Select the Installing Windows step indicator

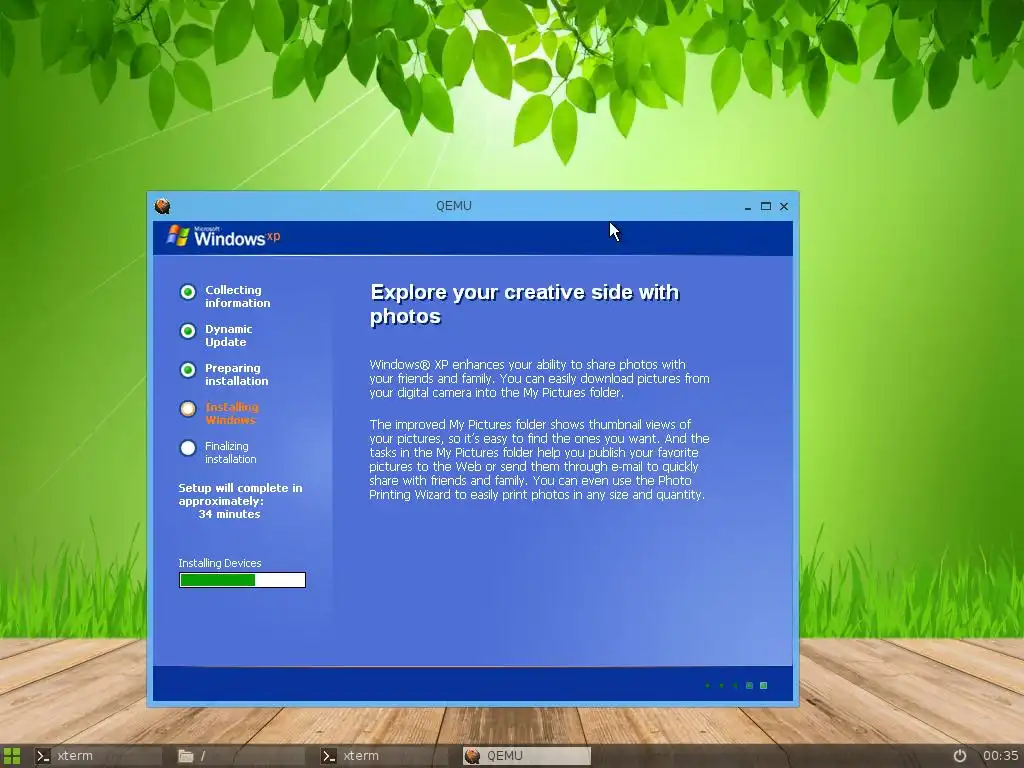[x=188, y=409]
